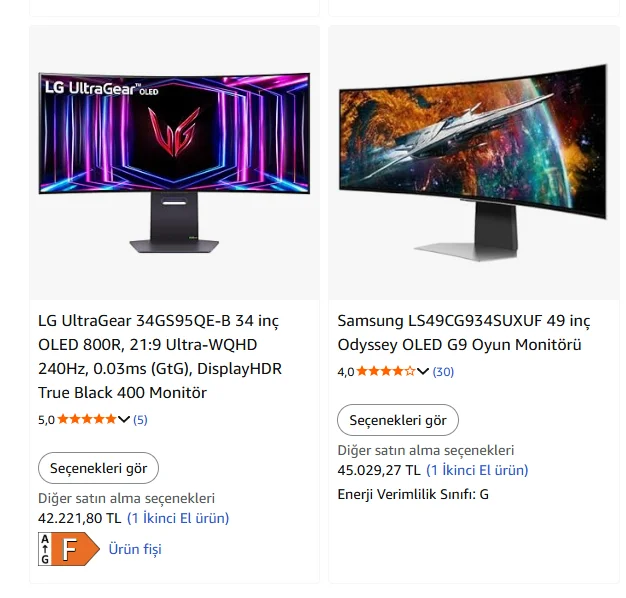Open the Samsung Odyssey G9 product image
Image resolution: width=626 pixels, height=598 pixels.
(x=473, y=162)
